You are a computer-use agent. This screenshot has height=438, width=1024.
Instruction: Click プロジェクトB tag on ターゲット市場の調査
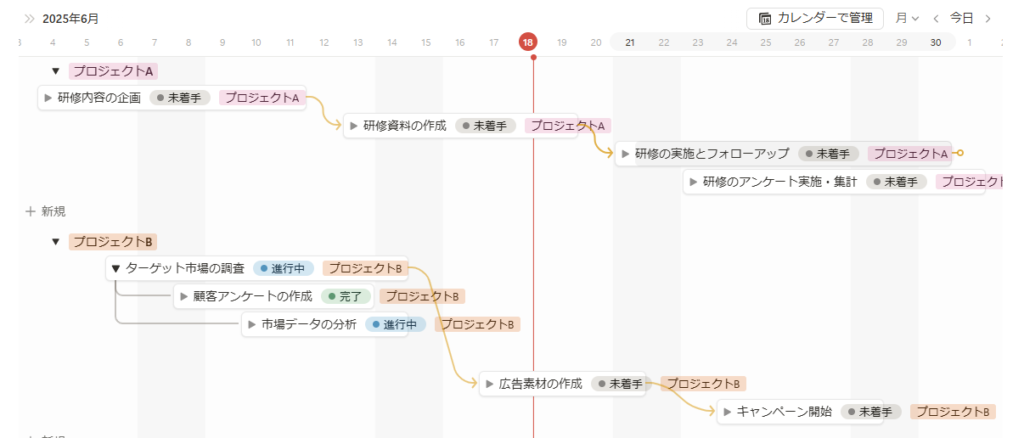[365, 268]
